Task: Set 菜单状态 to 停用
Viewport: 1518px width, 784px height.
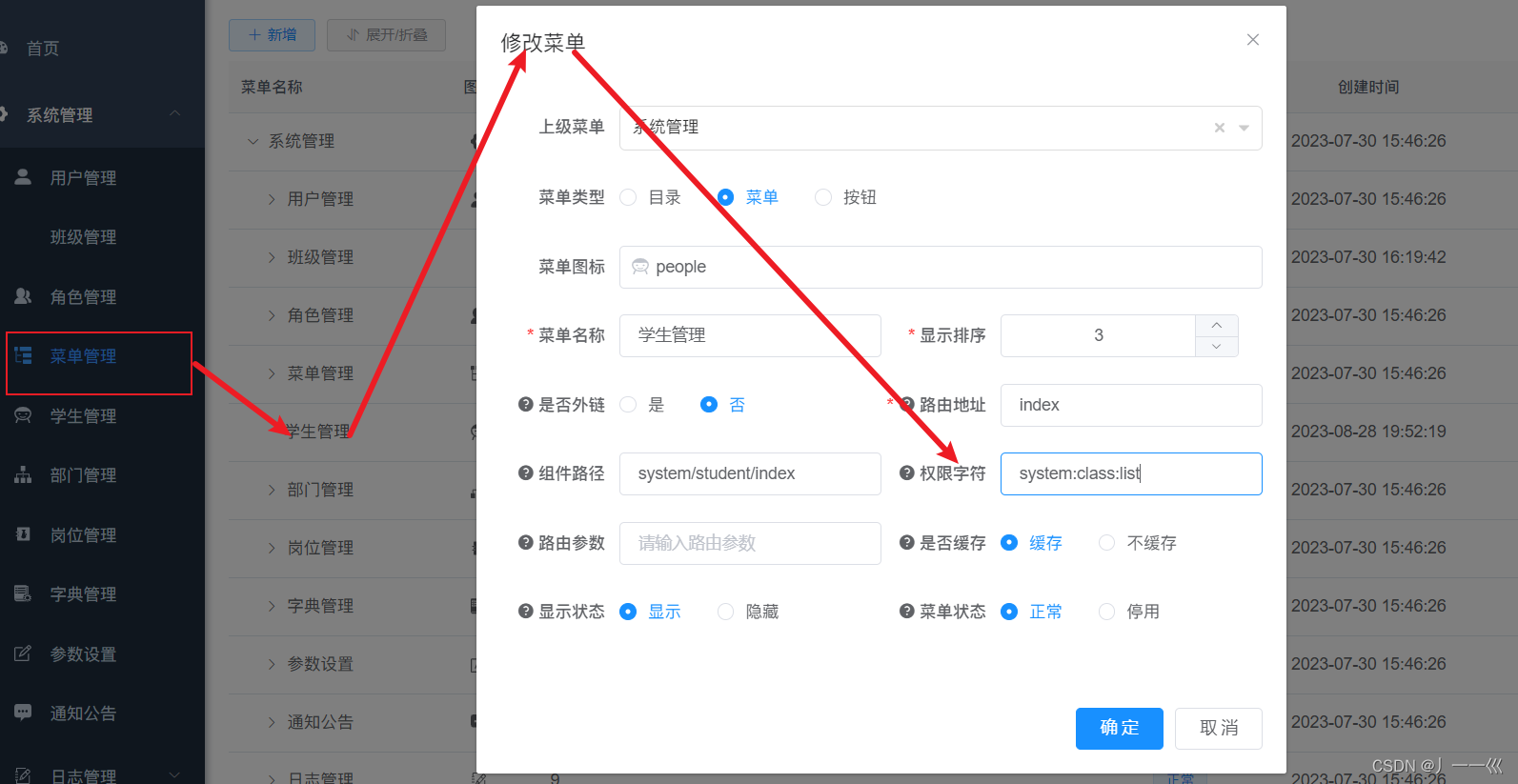Action: 1129,612
